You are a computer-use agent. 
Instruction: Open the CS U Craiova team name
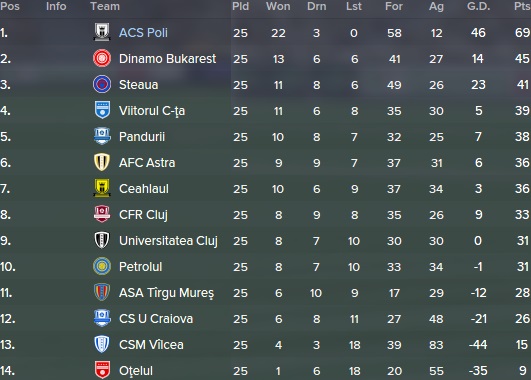click(156, 319)
